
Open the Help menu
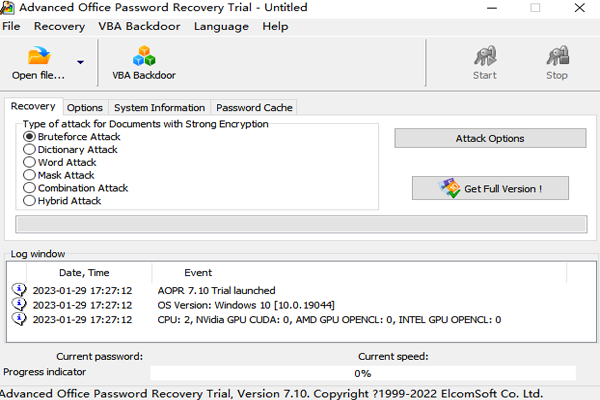(x=275, y=26)
